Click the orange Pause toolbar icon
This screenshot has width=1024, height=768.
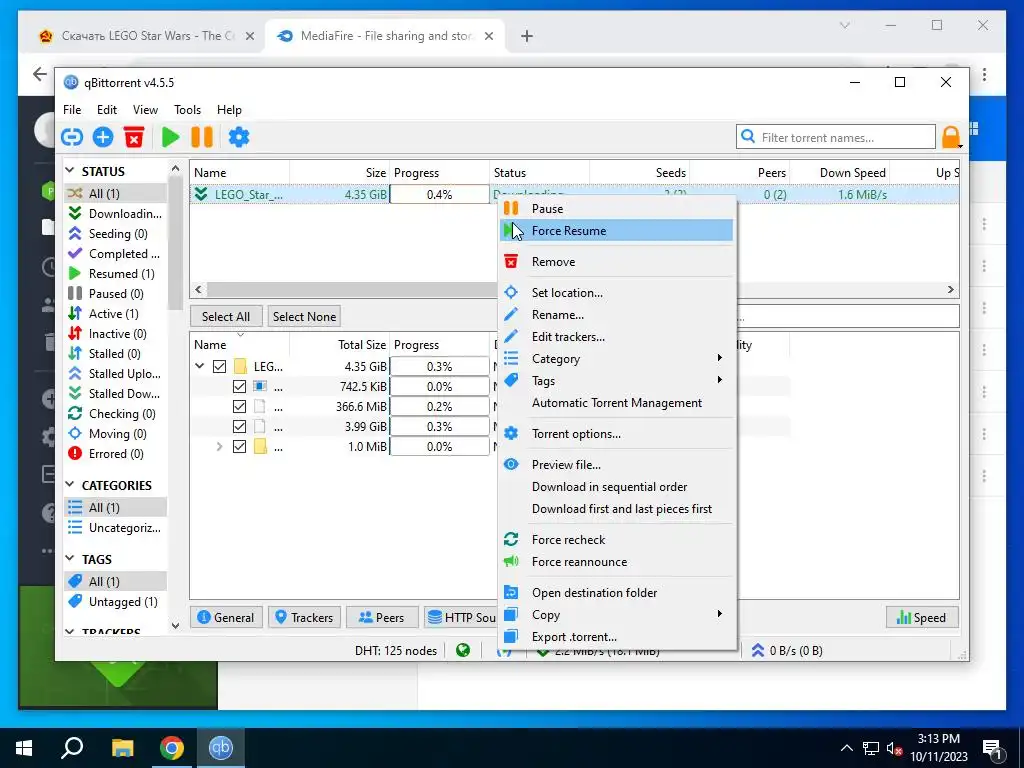click(x=202, y=137)
